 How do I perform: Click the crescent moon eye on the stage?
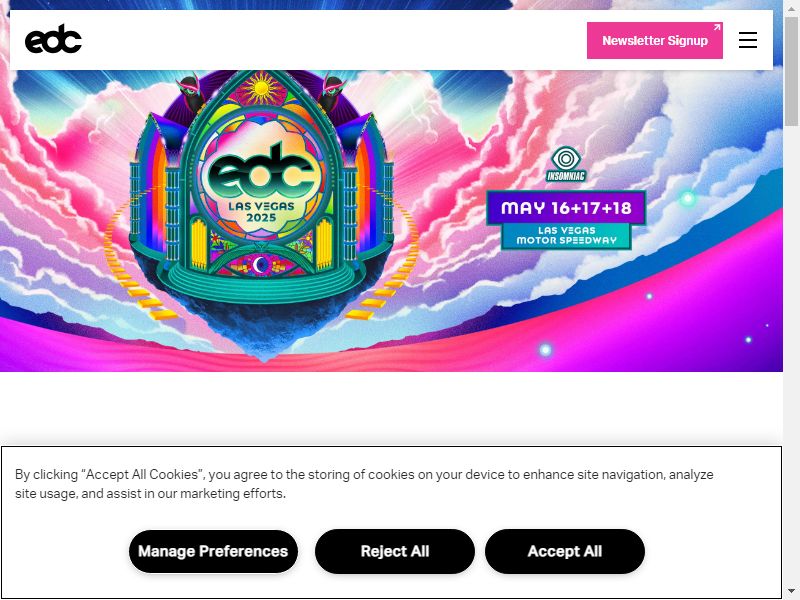[x=260, y=265]
